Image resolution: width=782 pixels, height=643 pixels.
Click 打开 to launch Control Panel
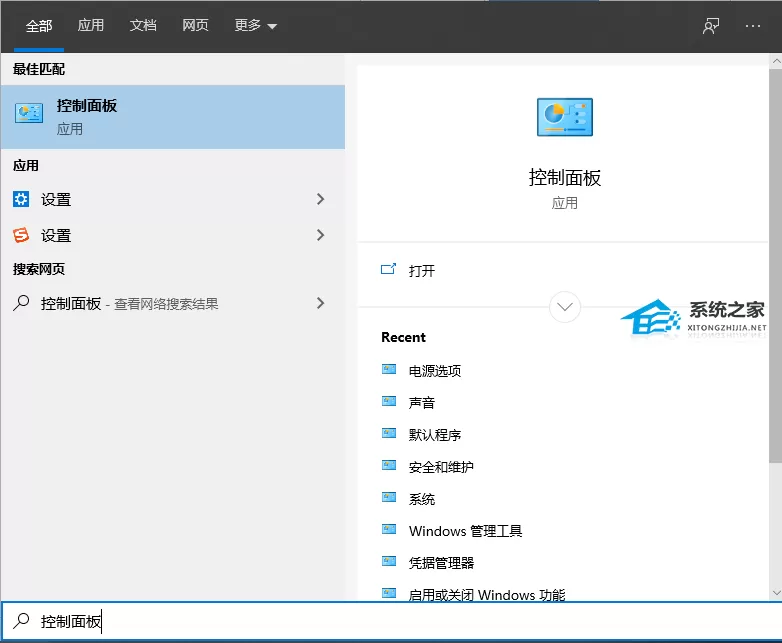[x=422, y=270]
